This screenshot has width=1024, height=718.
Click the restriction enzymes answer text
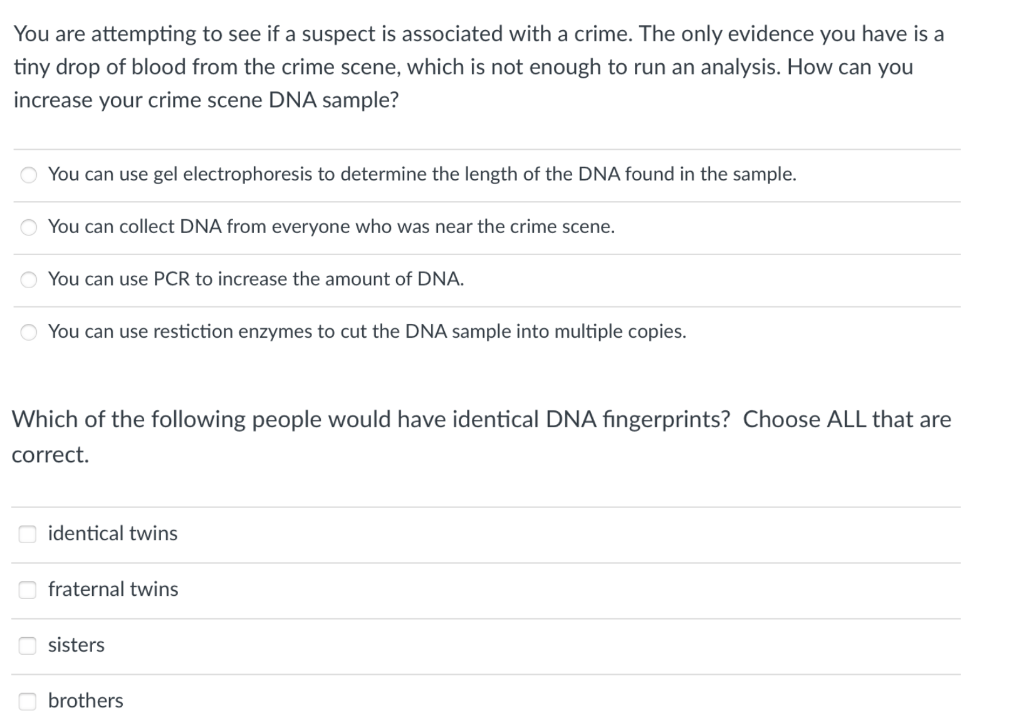366,331
